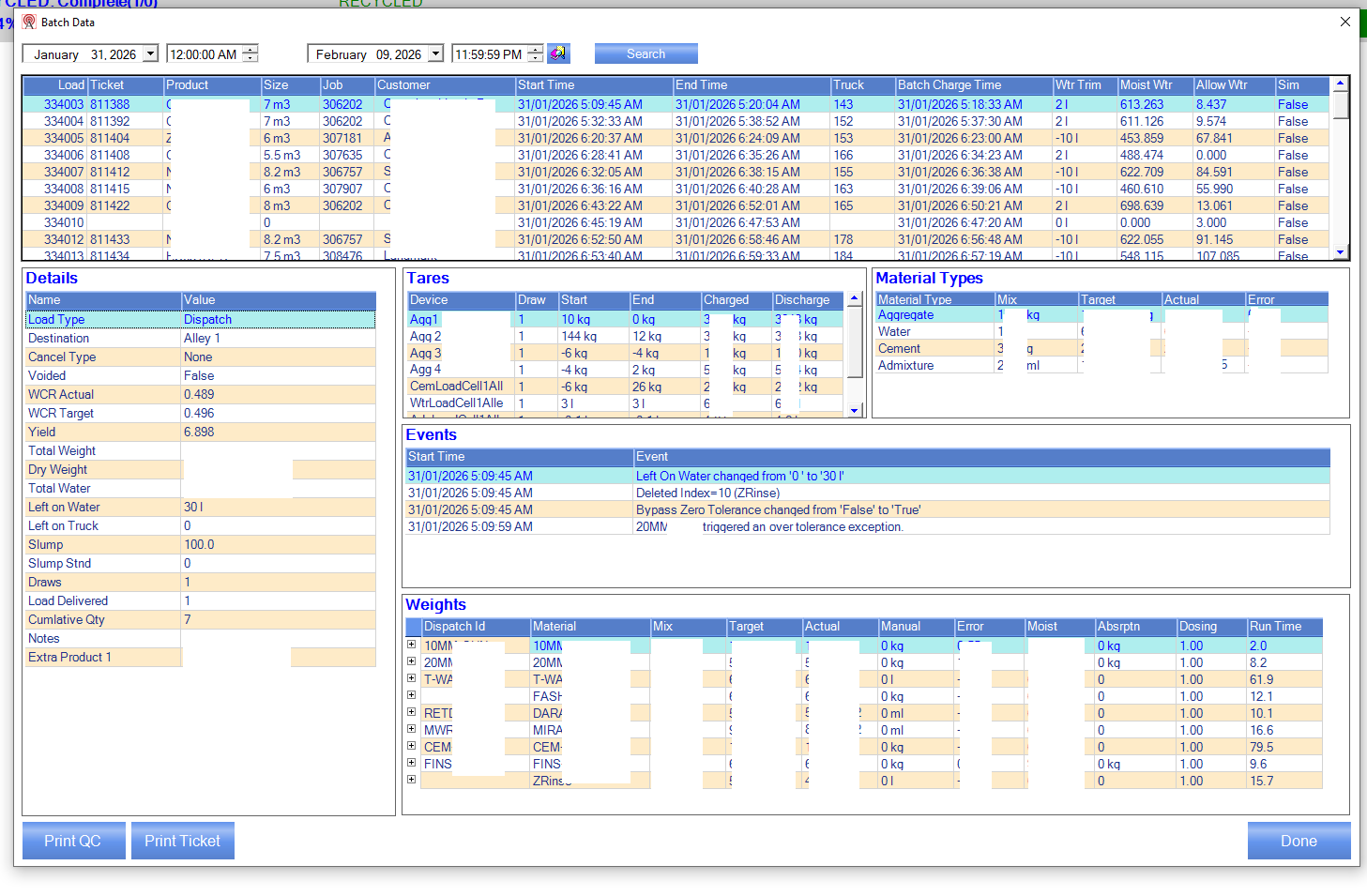
Task: Select load row 334007
Action: [676, 172]
